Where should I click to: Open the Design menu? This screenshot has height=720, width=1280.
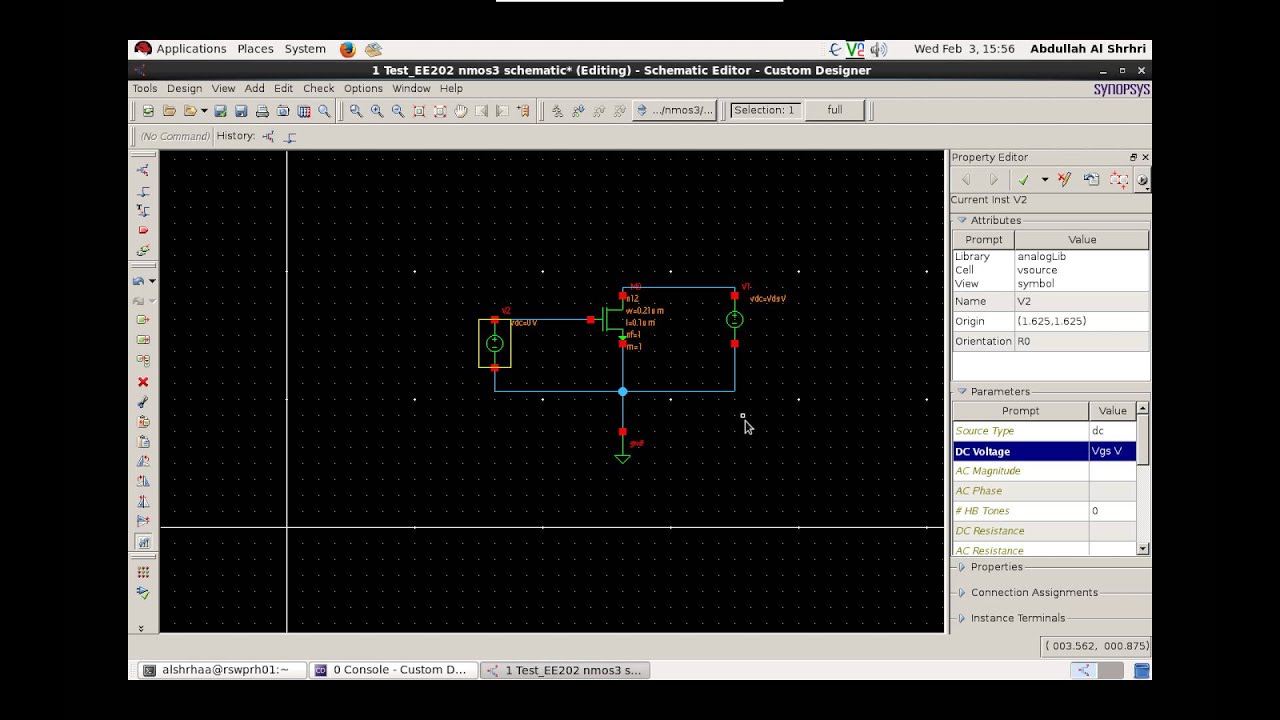click(x=184, y=88)
